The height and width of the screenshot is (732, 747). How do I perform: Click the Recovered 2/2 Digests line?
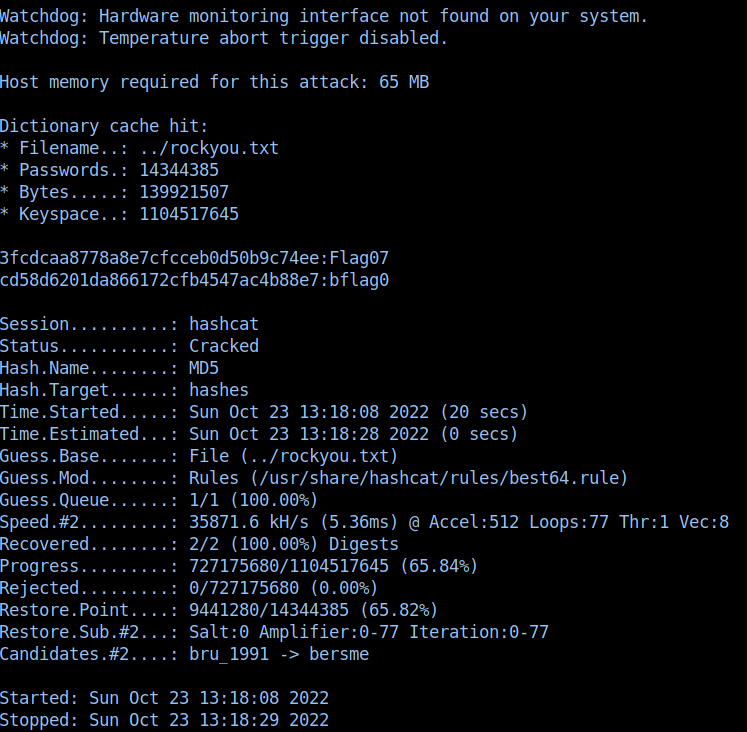pyautogui.click(x=199, y=544)
